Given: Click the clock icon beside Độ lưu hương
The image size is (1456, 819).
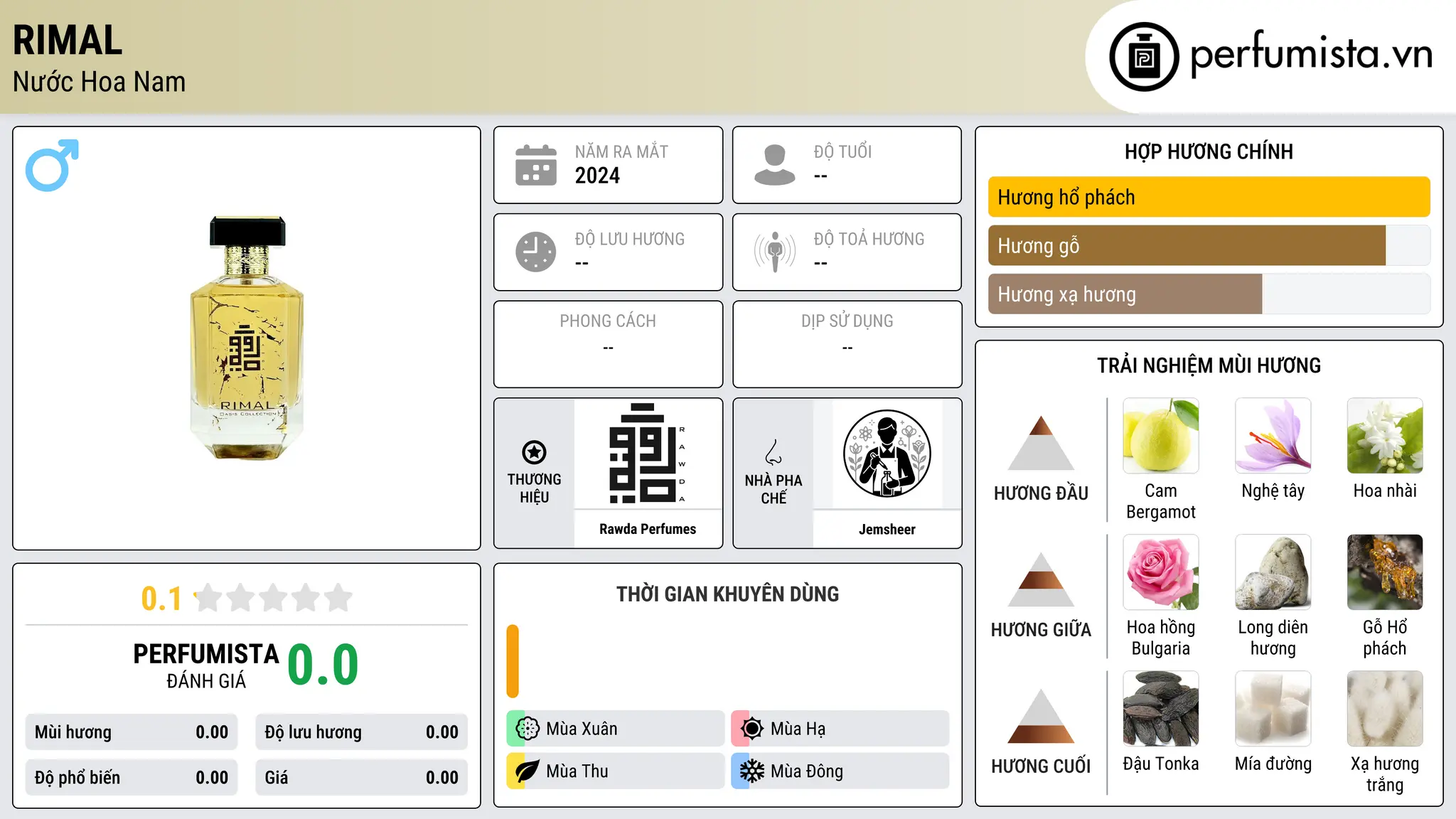Looking at the screenshot, I should (x=536, y=252).
